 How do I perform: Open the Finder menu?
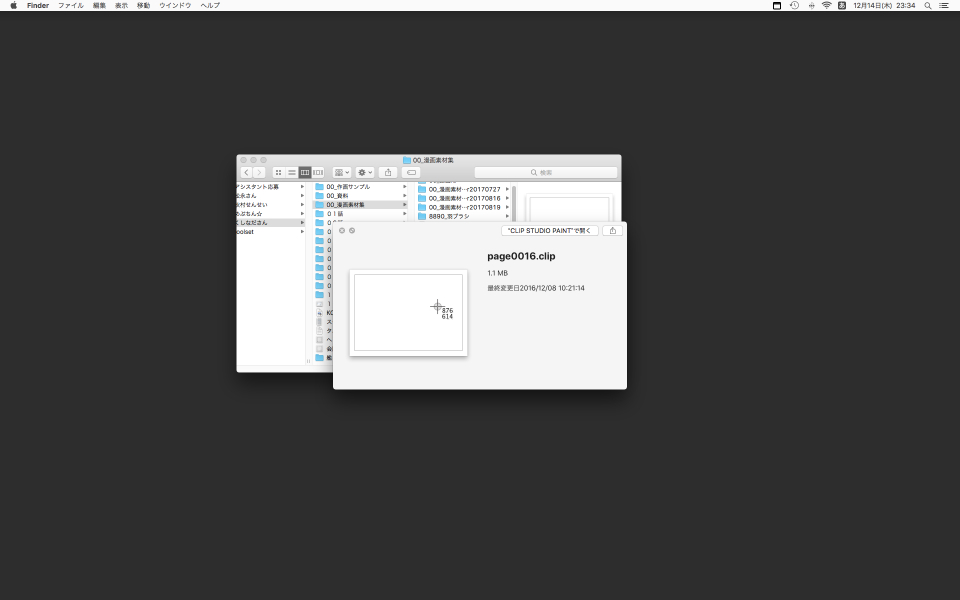tap(38, 6)
